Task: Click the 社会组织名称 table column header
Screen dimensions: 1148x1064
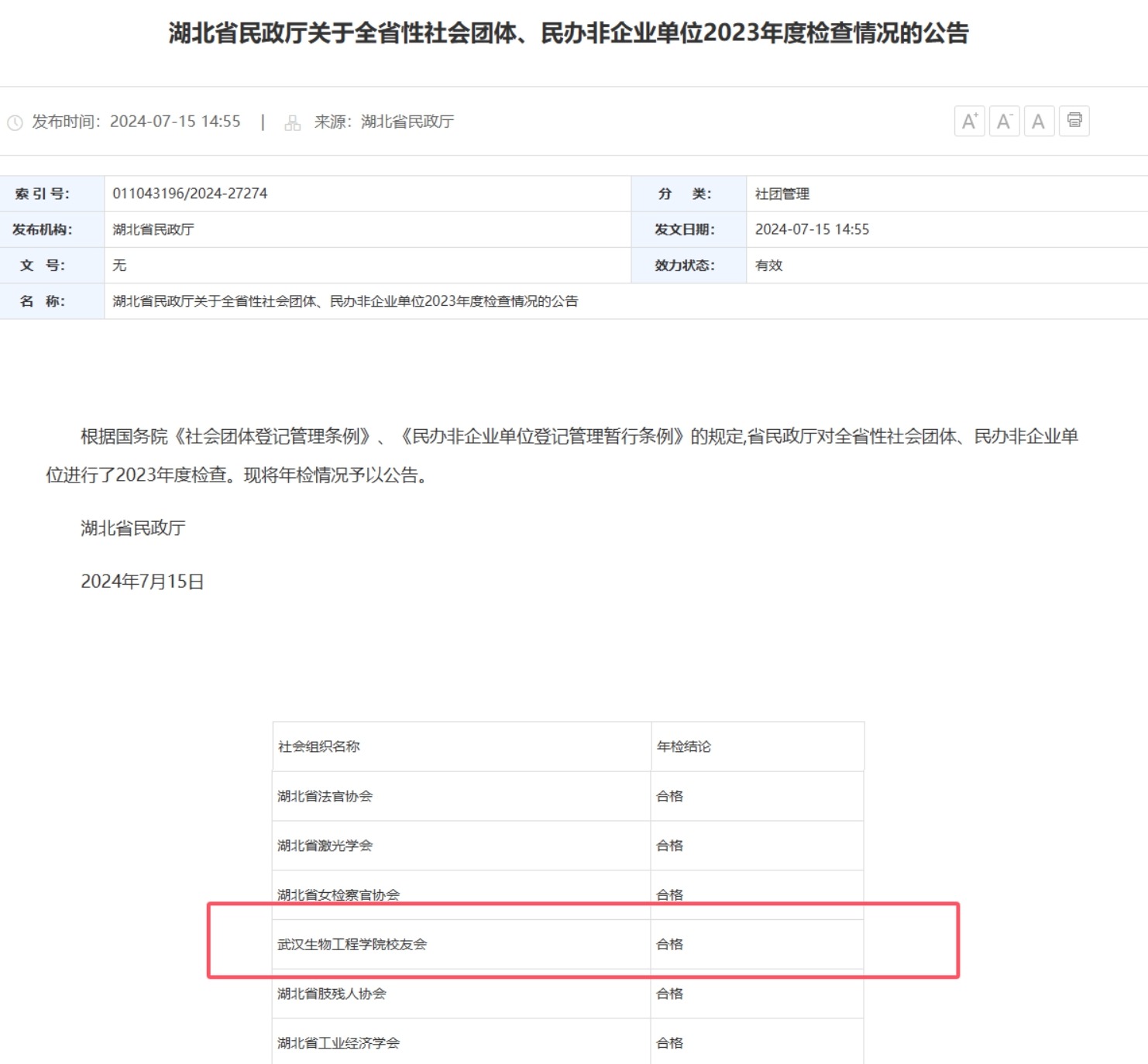Action: click(319, 747)
